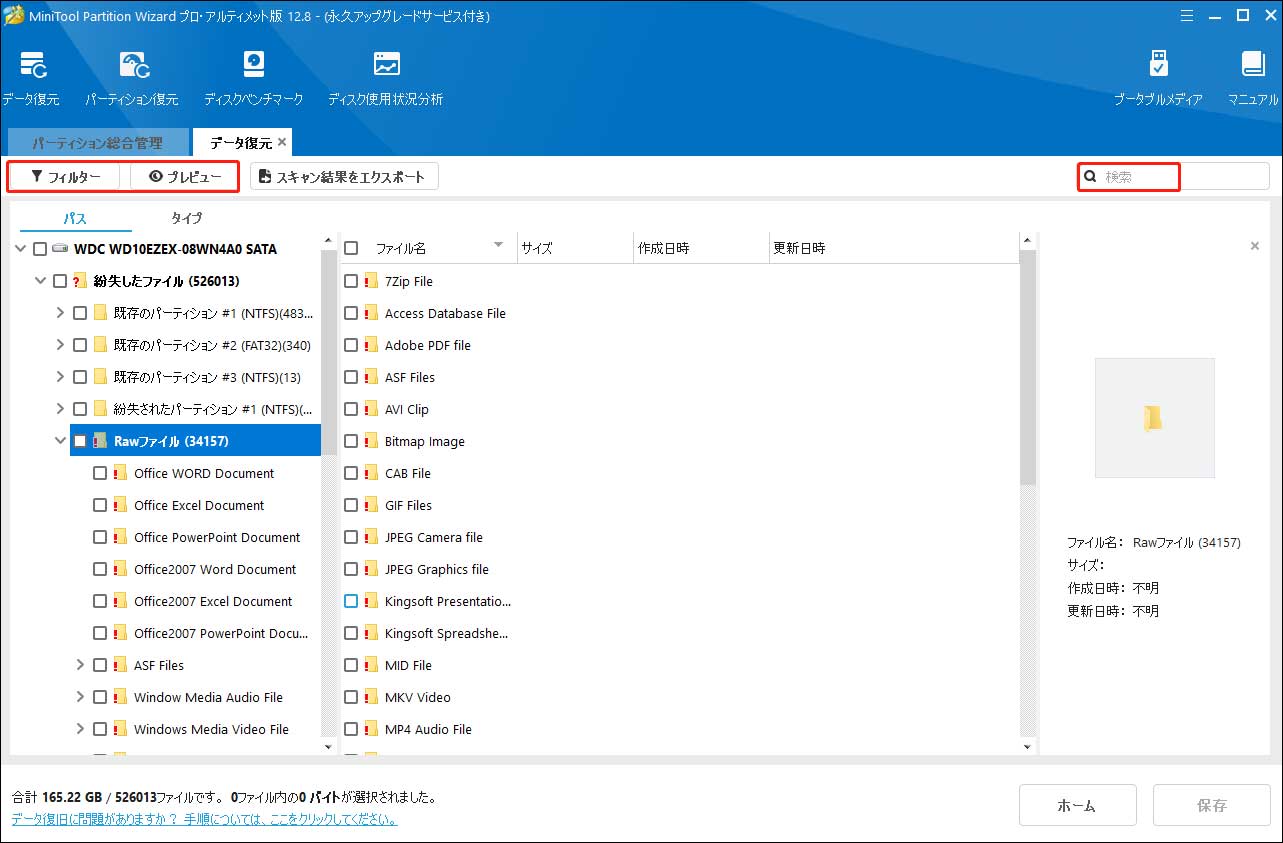Expand the Windows Media Video File node
Viewport: 1283px width, 843px height.
[80, 729]
